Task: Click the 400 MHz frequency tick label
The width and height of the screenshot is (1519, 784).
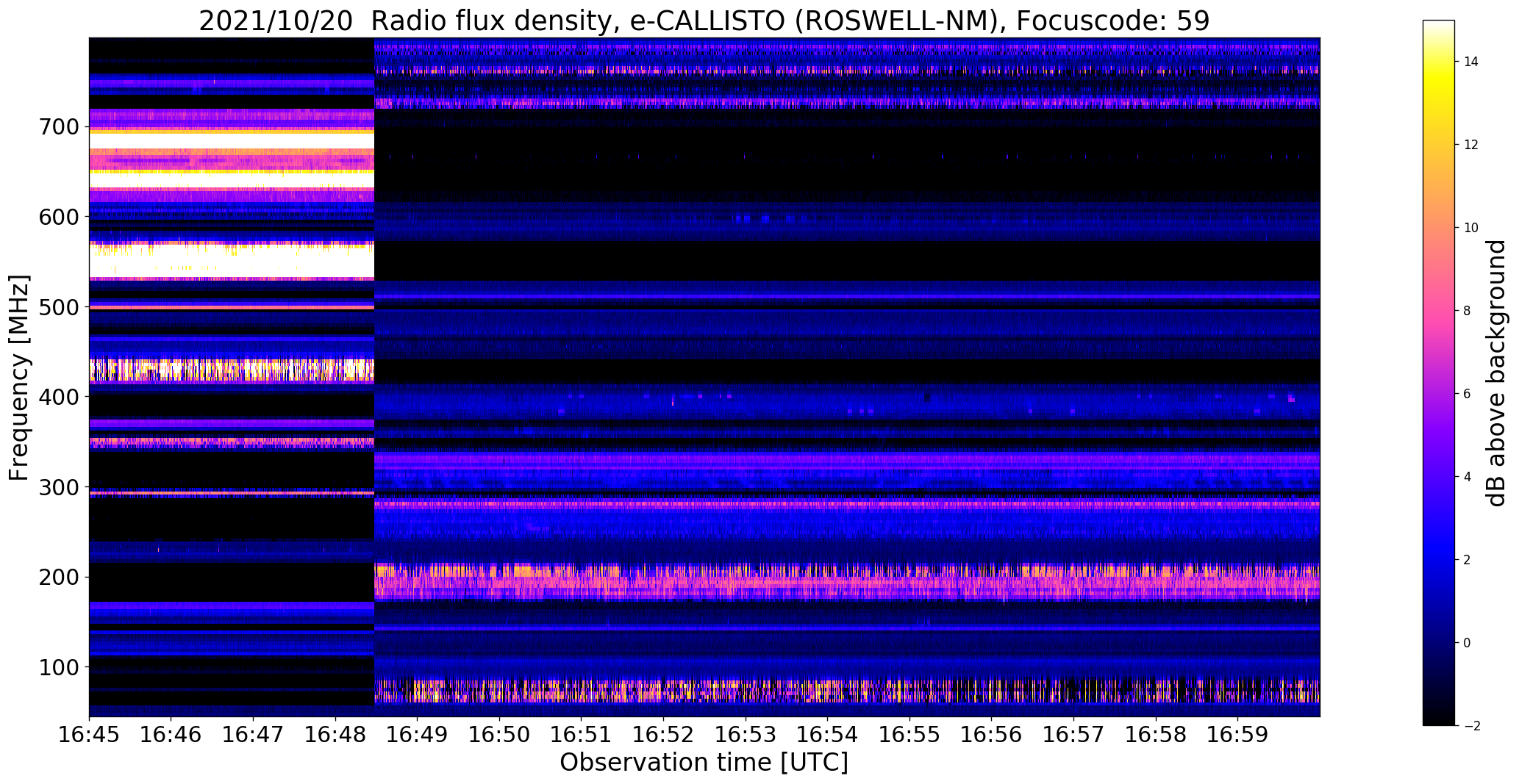Action: click(58, 397)
